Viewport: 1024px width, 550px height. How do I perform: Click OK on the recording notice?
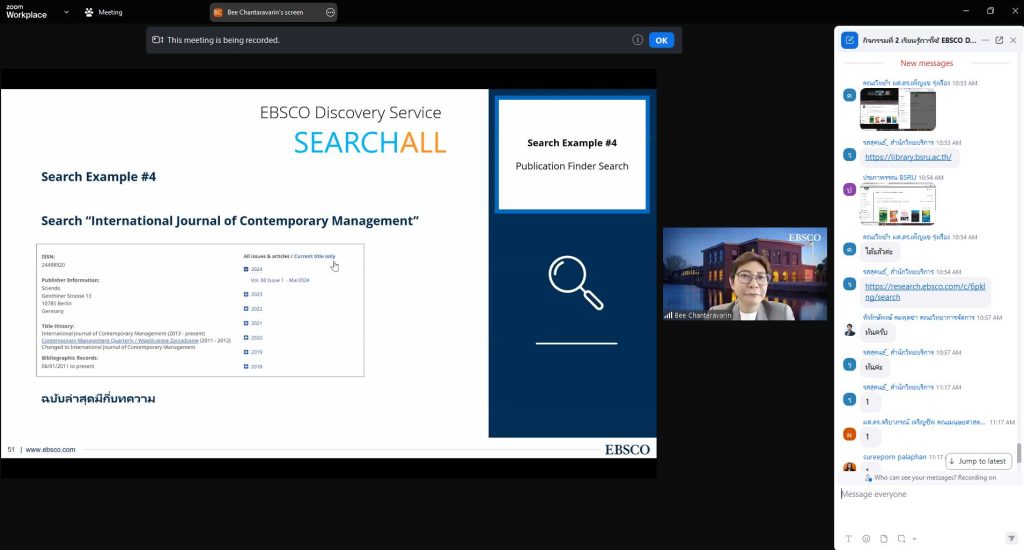[661, 40]
